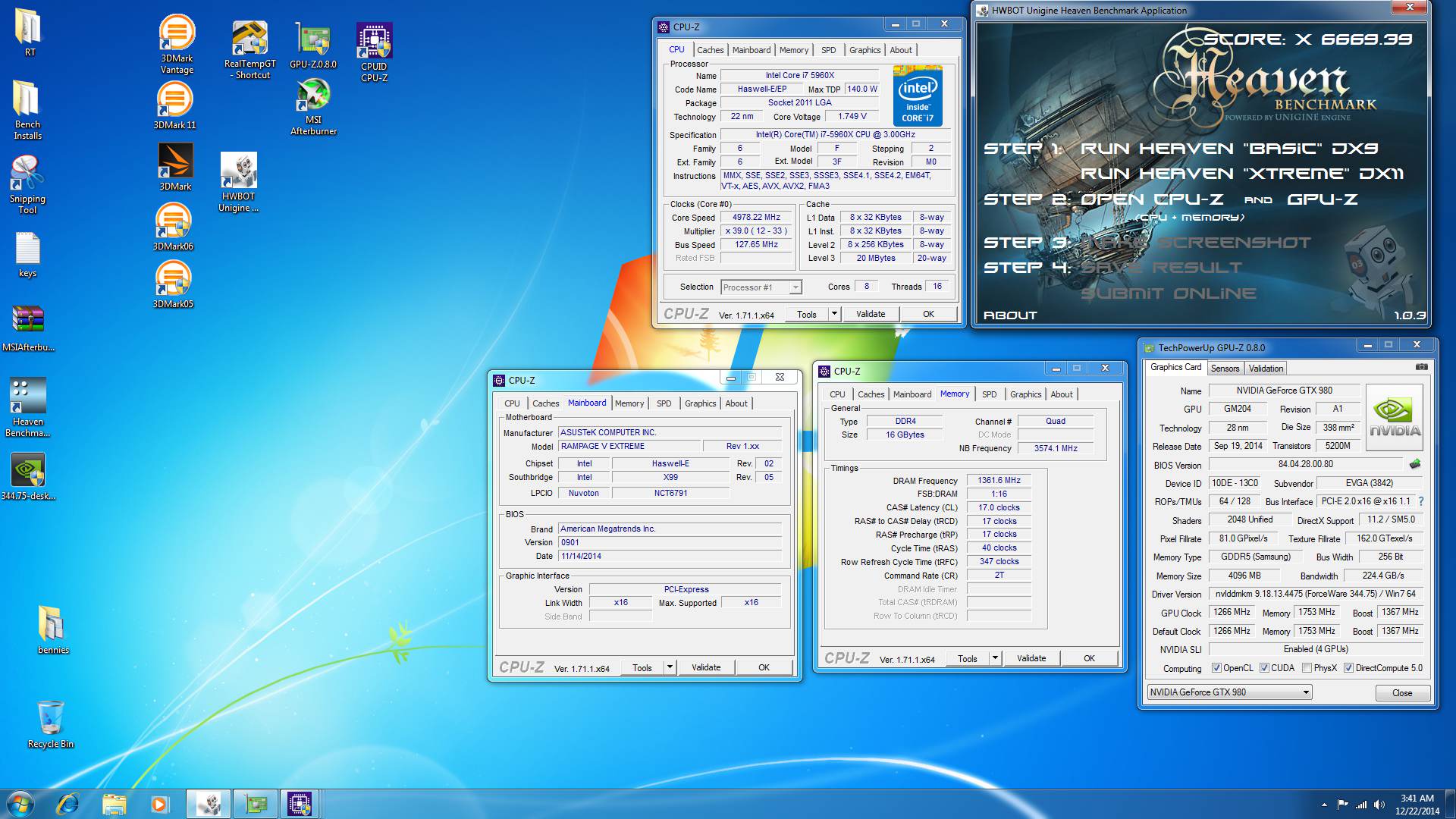Open the NVIDIA GeForce GTX 980 GPU dropdown
Viewport: 1456px width, 819px height.
[1229, 692]
